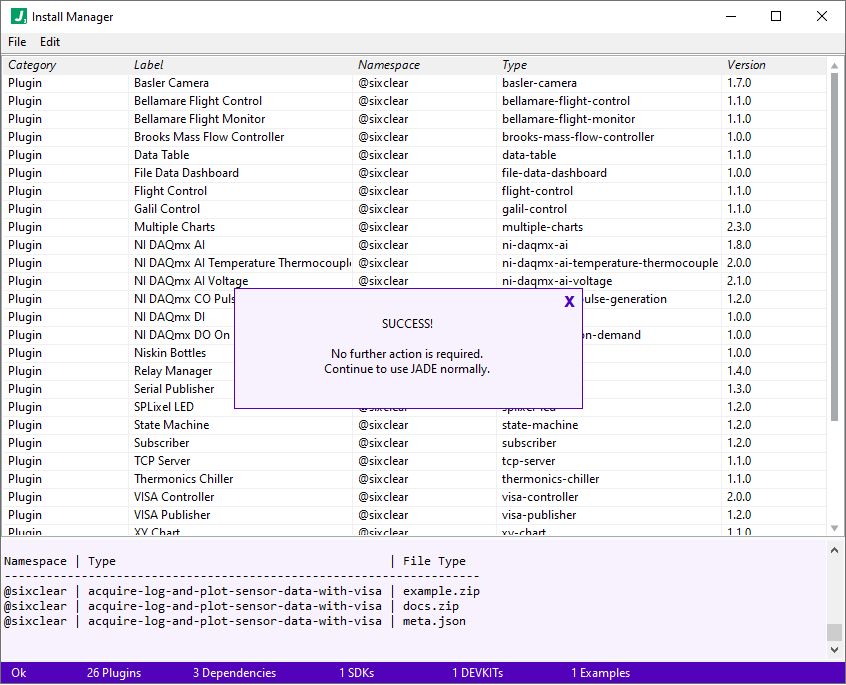Click version 2.3.0 of Multiple Charts
The width and height of the screenshot is (846, 685).
(739, 227)
